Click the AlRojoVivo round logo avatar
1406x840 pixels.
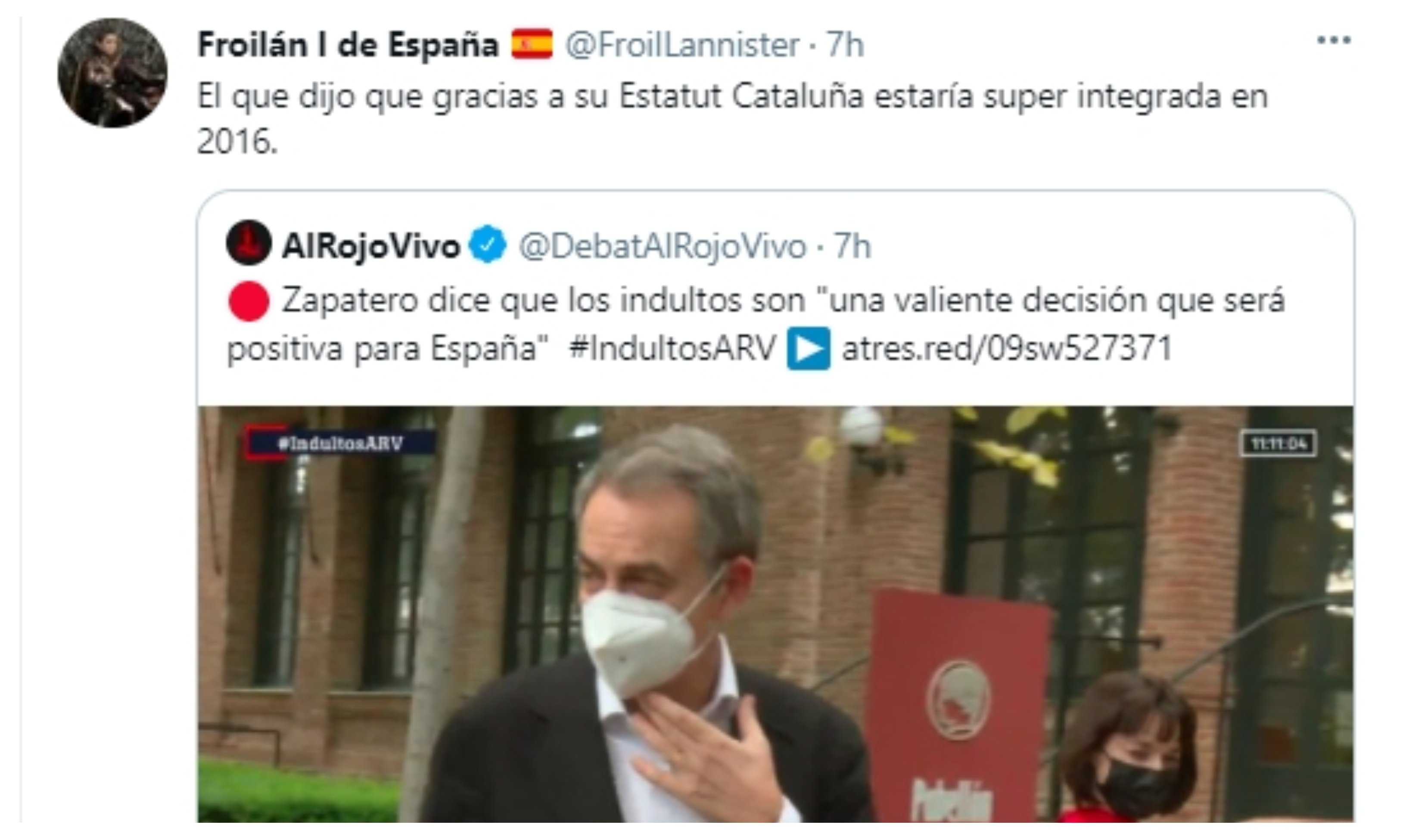pyautogui.click(x=249, y=243)
